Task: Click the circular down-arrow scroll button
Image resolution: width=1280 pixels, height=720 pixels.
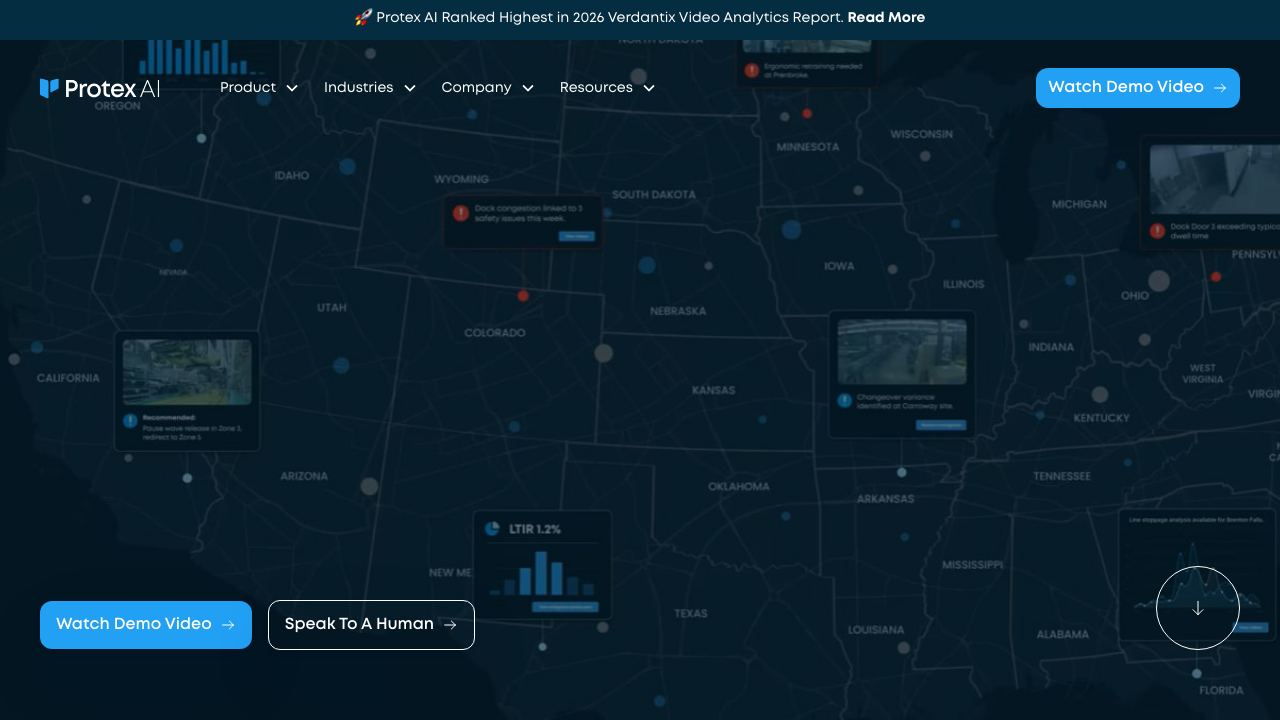Action: (1198, 608)
